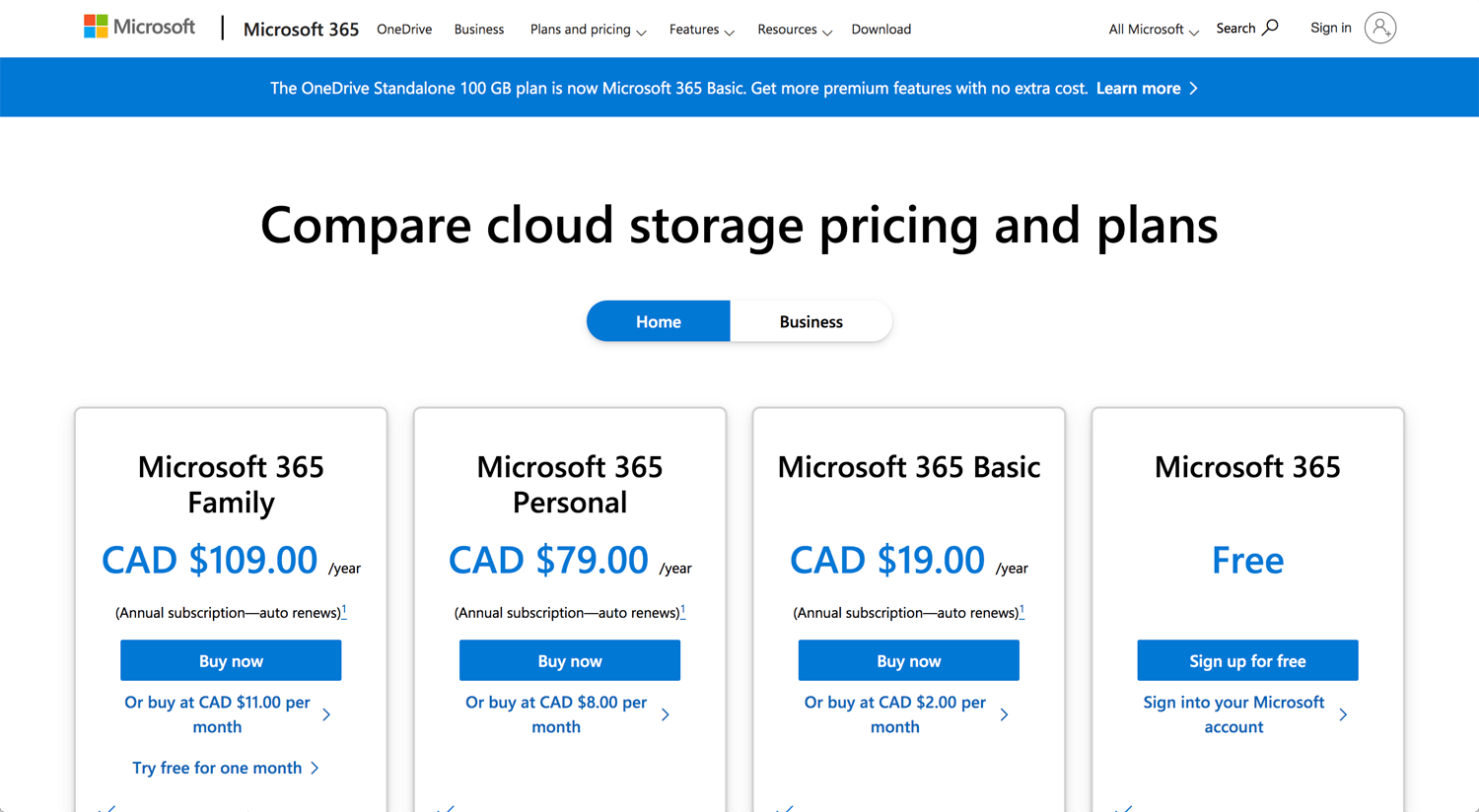Click the Search magnifier icon
The image size is (1479, 812).
tap(1270, 28)
